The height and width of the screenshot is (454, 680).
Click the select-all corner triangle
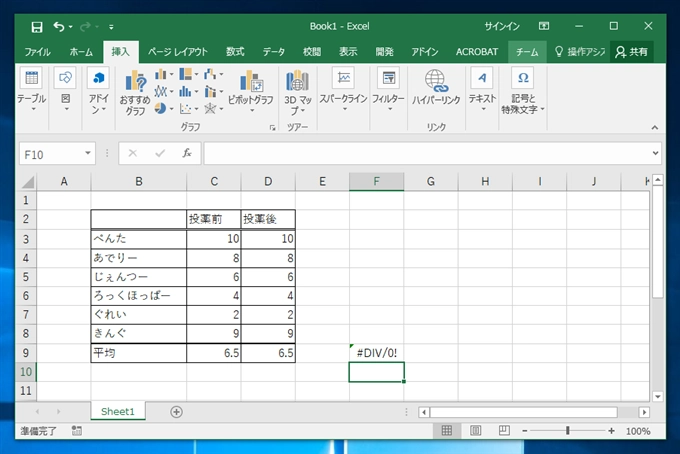28,182
